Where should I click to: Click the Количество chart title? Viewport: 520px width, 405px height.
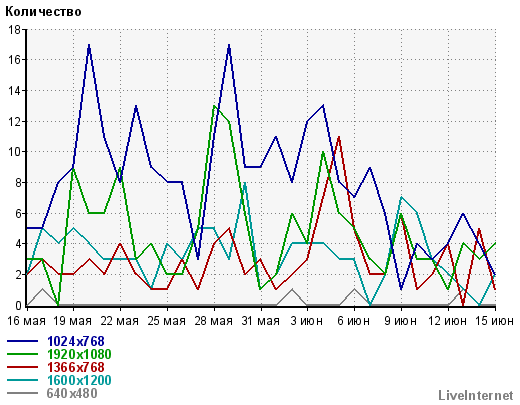pos(43,12)
